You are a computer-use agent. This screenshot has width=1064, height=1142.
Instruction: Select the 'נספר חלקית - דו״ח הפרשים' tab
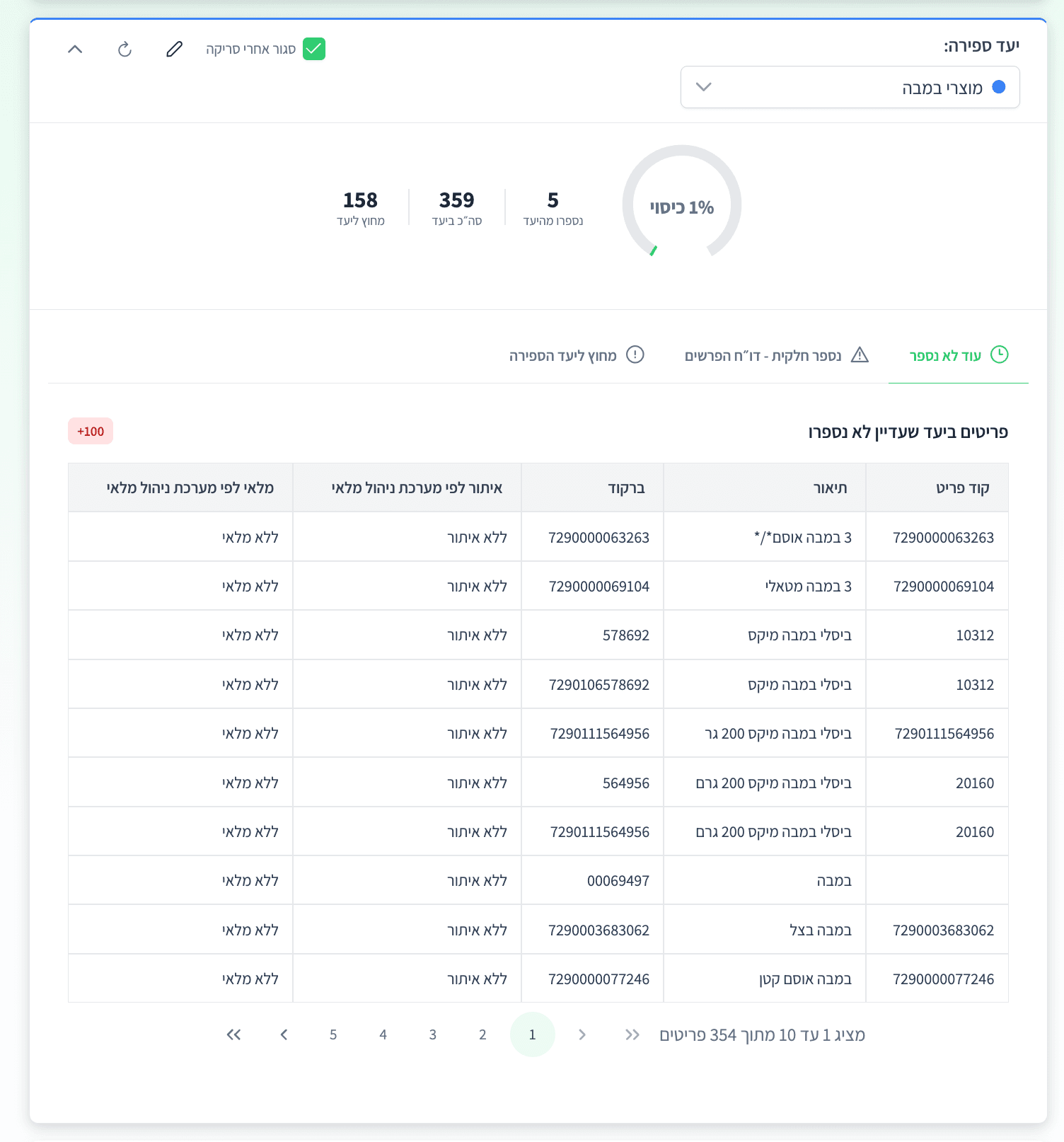coord(777,355)
